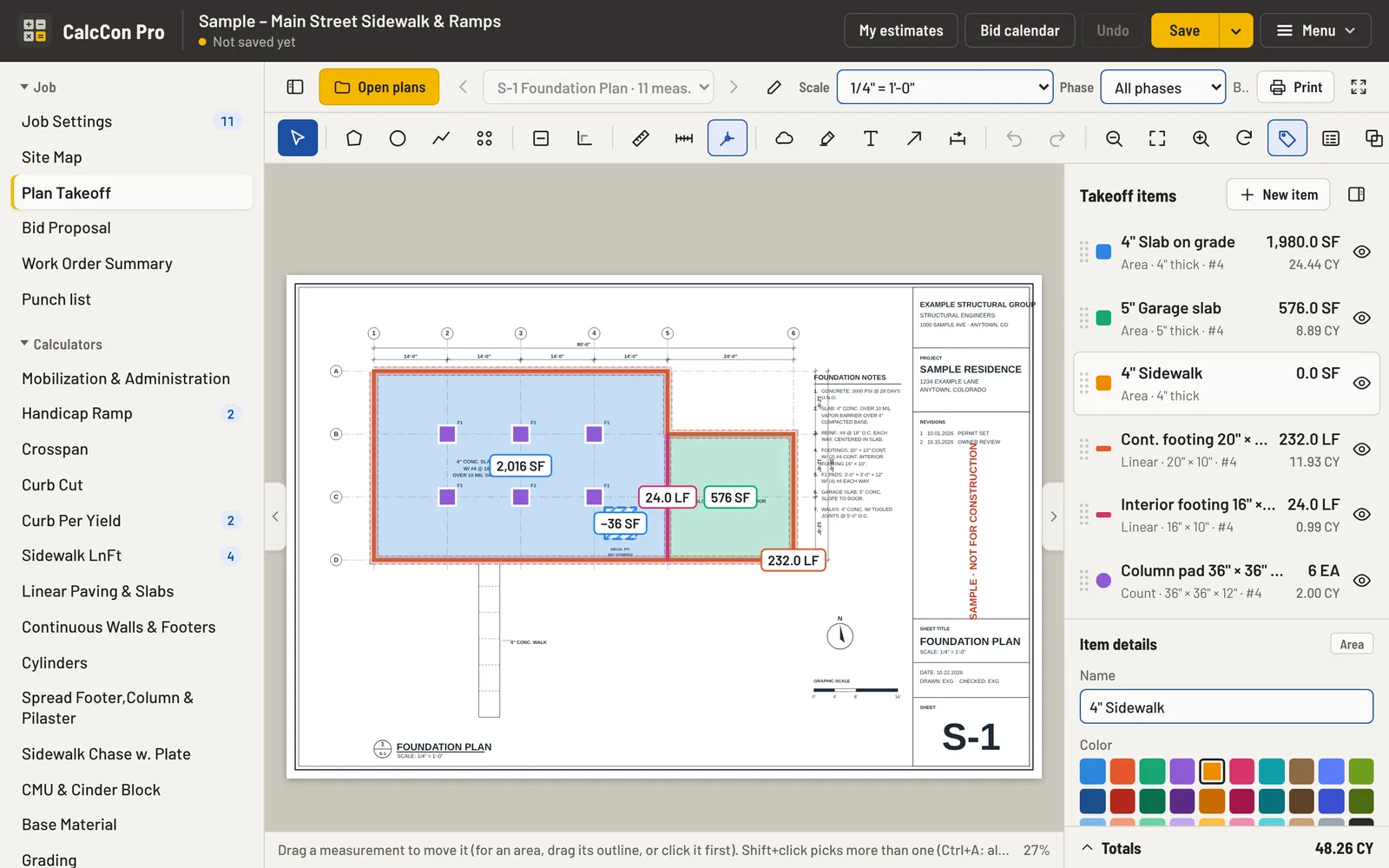Screen dimensions: 1389x868
Task: Collapse the Job section
Action: coord(38,87)
